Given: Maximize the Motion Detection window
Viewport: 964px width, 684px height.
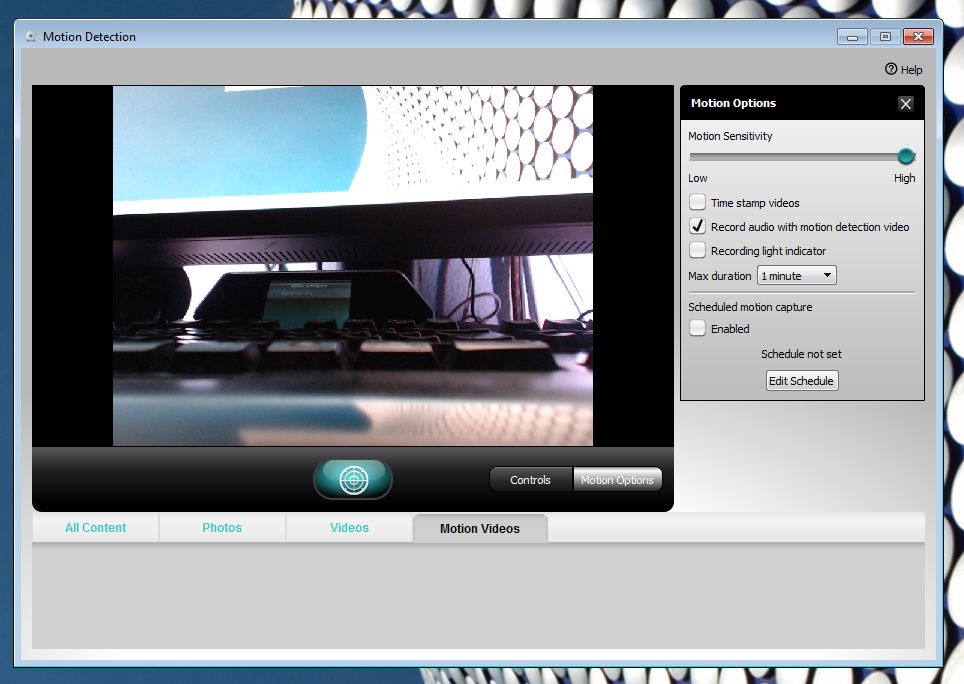Looking at the screenshot, I should 885,37.
